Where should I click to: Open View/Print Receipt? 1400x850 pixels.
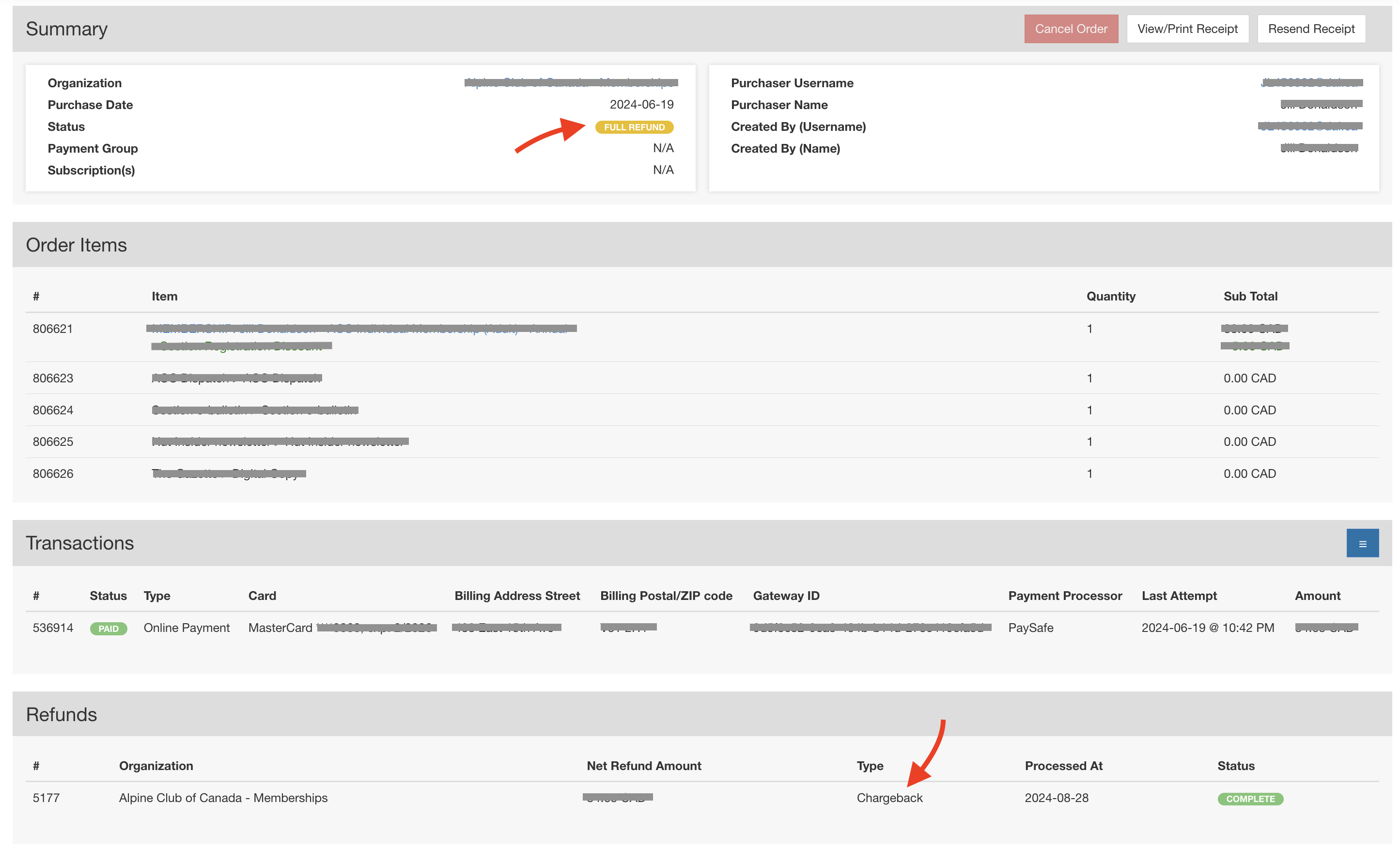tap(1187, 28)
